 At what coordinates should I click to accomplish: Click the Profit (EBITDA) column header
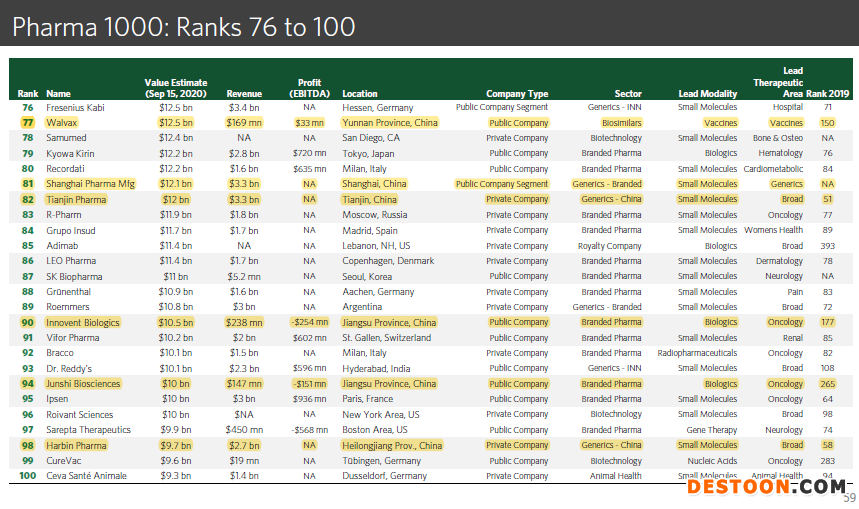point(309,88)
